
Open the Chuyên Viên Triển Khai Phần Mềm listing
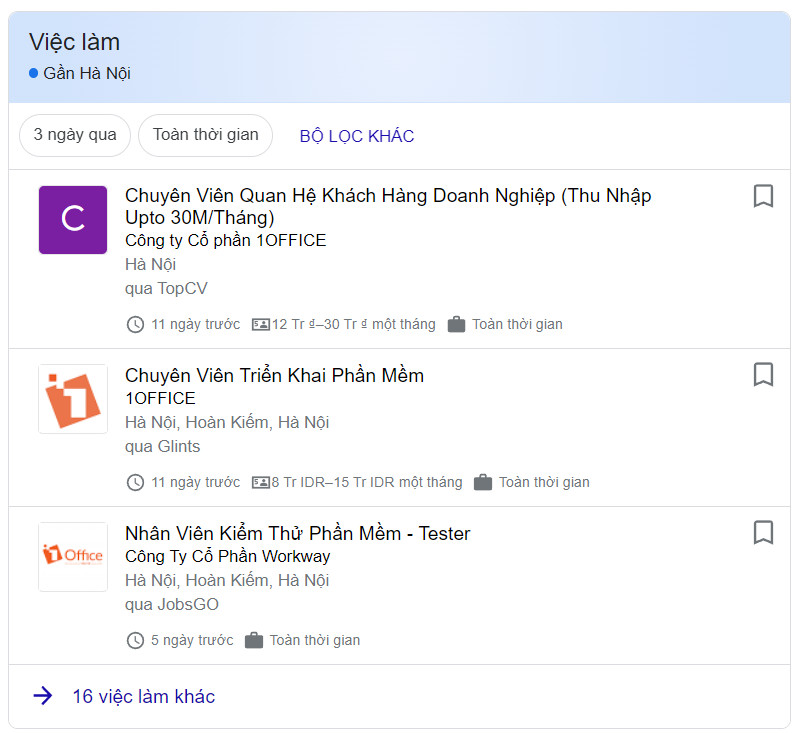pyautogui.click(x=274, y=375)
